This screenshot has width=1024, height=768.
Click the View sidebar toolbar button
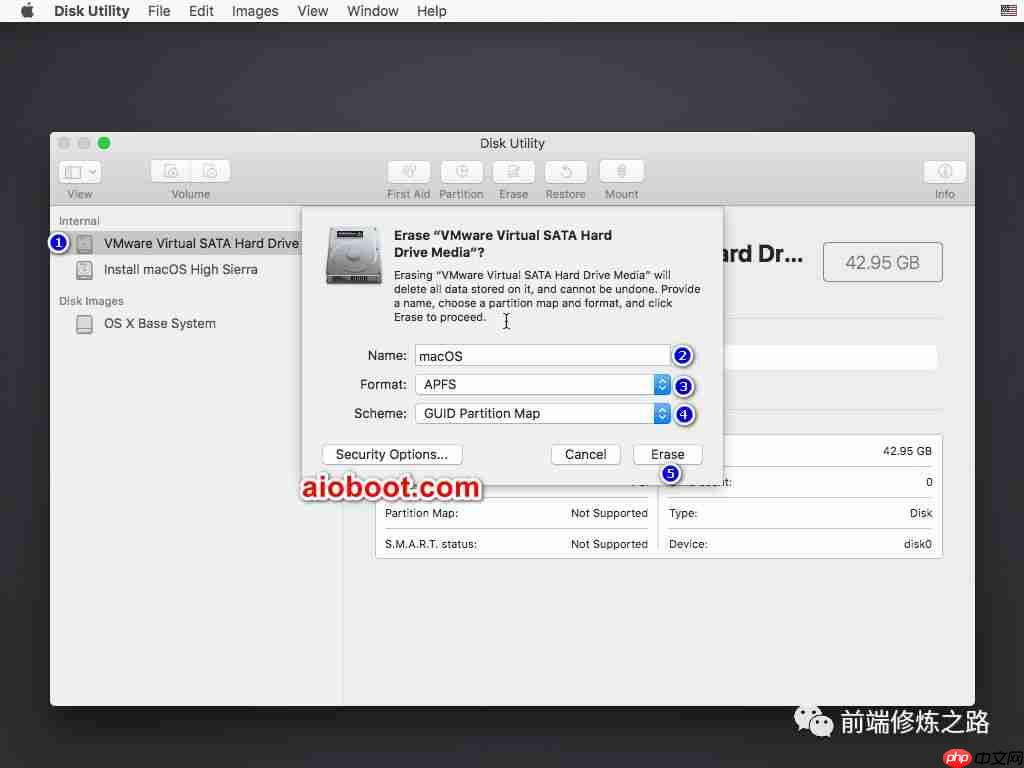click(80, 172)
